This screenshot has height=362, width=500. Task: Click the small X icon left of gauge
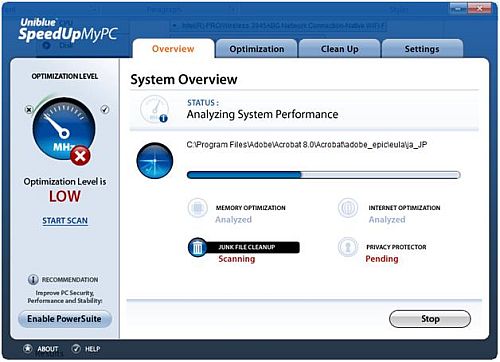29,109
